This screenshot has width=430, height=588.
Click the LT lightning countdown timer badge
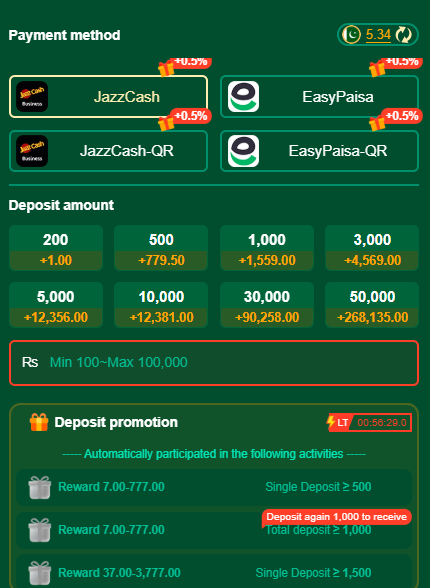point(369,423)
